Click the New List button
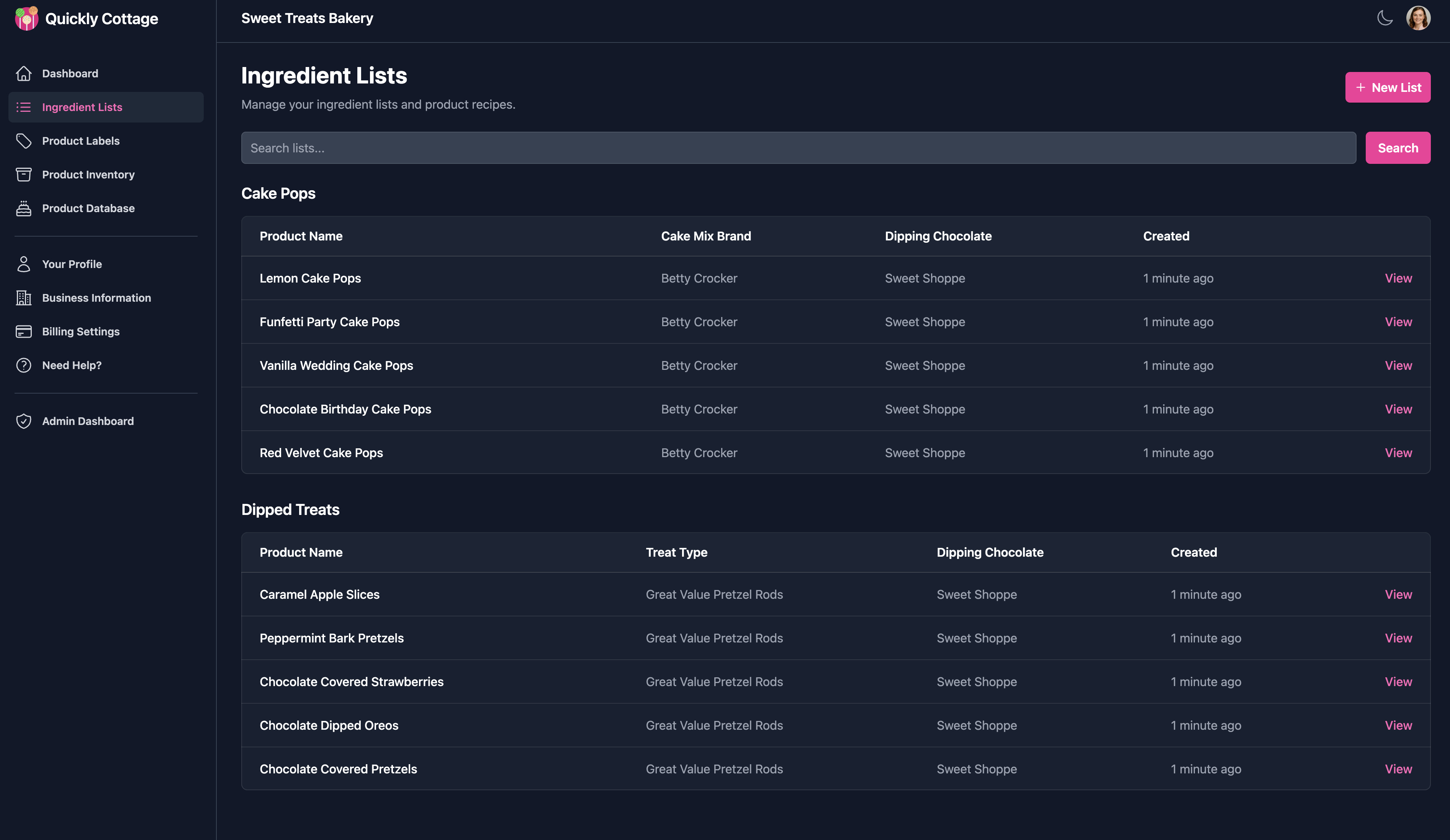1450x840 pixels. (1387, 87)
